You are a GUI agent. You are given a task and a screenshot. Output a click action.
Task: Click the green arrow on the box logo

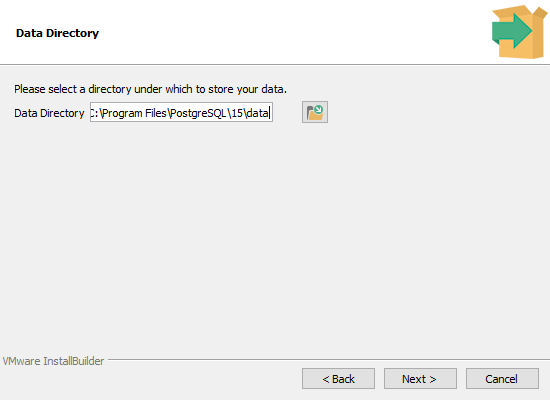[x=512, y=31]
